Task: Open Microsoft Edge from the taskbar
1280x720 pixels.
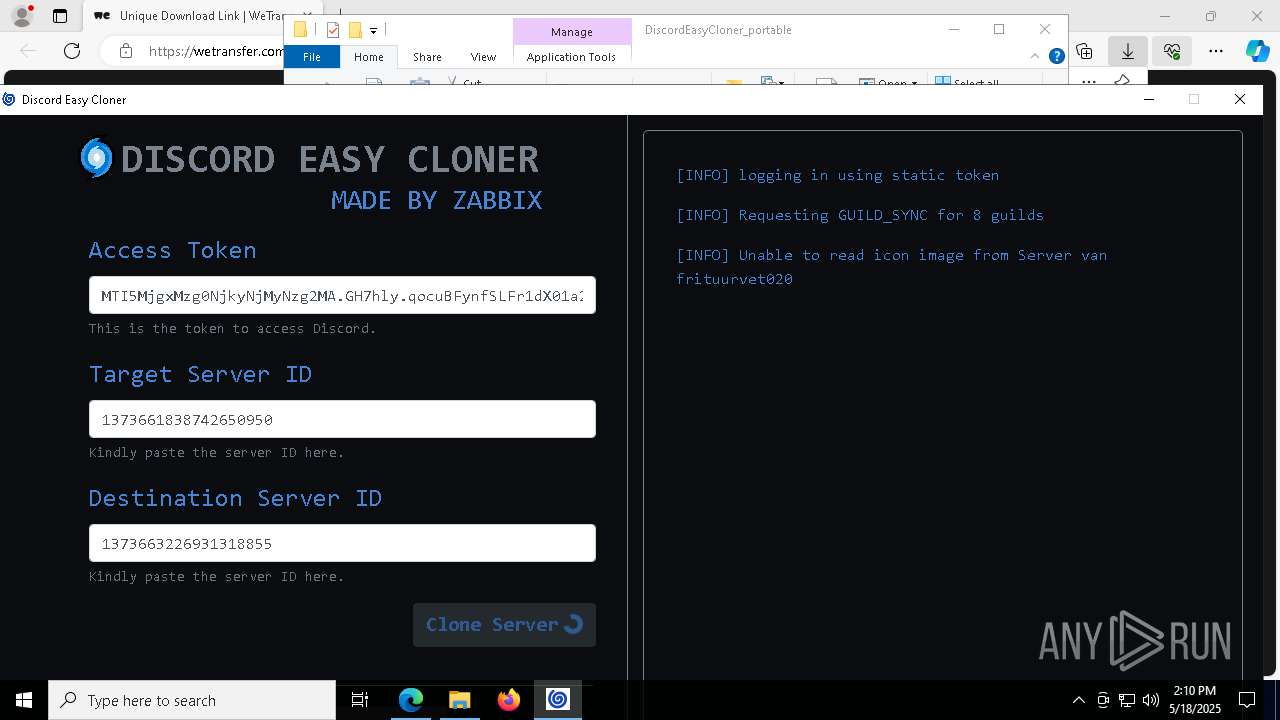Action: [x=411, y=700]
